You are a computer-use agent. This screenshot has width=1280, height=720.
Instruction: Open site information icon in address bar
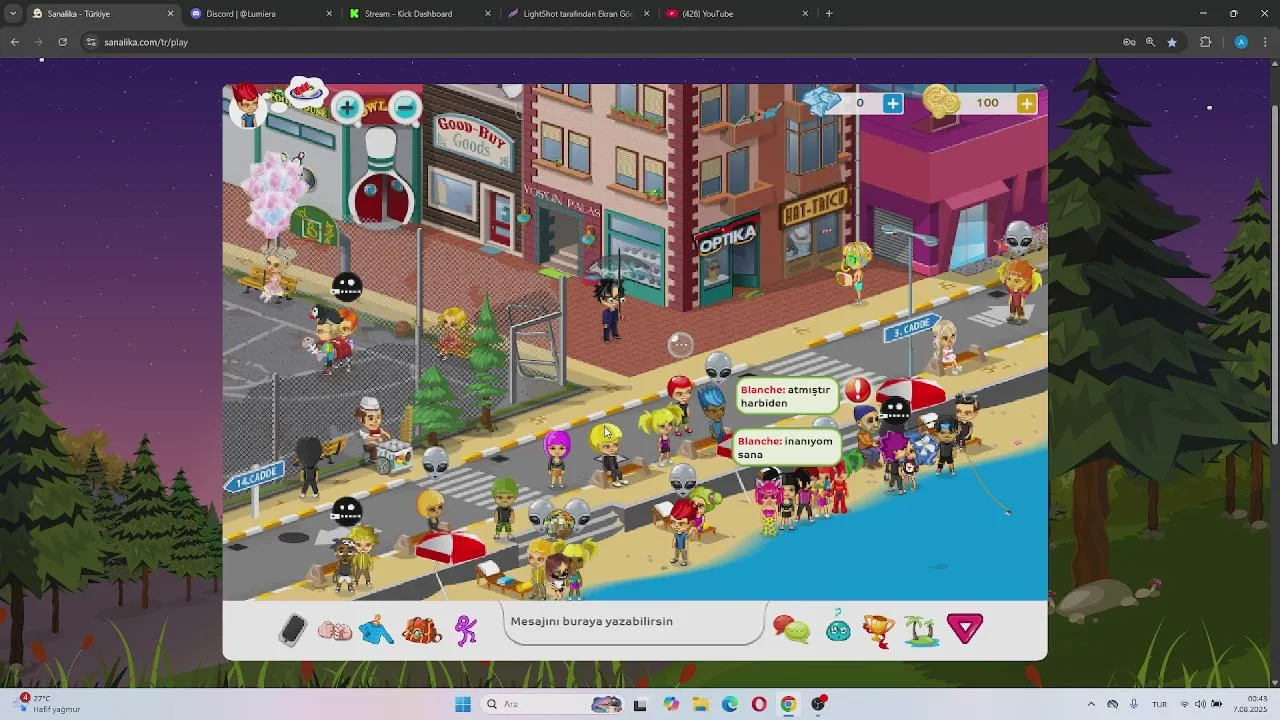(91, 42)
